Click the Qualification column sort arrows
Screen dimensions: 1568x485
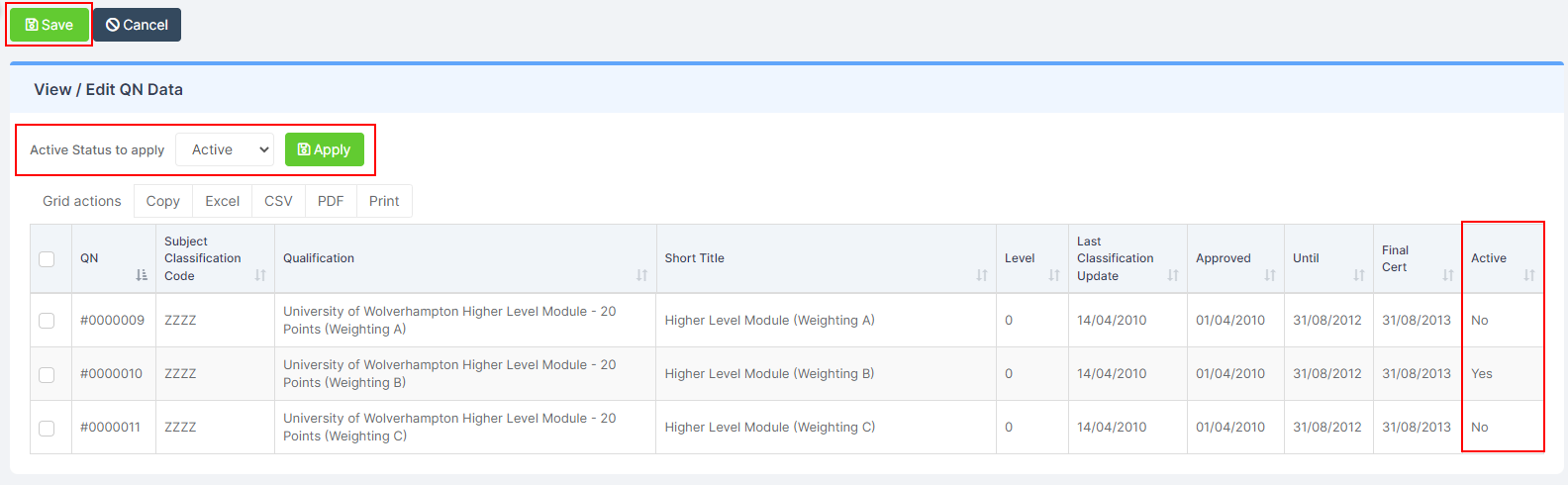pyautogui.click(x=641, y=275)
